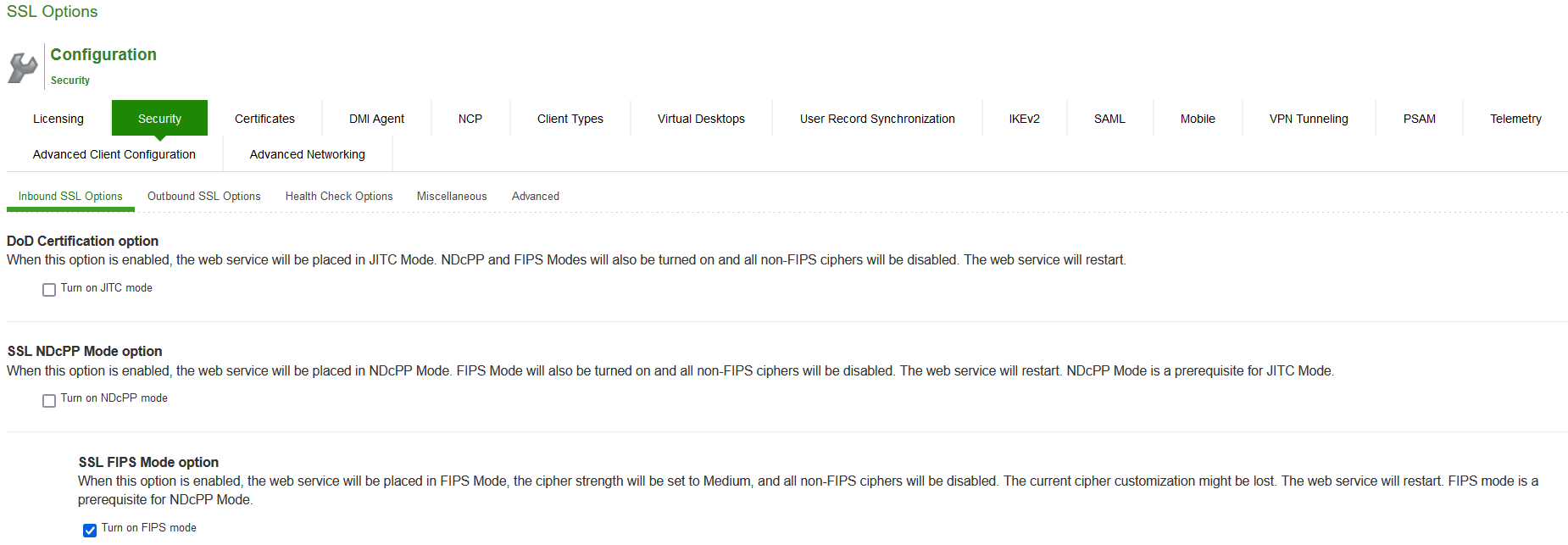Viewport: 1568px width, 545px height.
Task: Go to the NCP tab
Action: pos(470,119)
